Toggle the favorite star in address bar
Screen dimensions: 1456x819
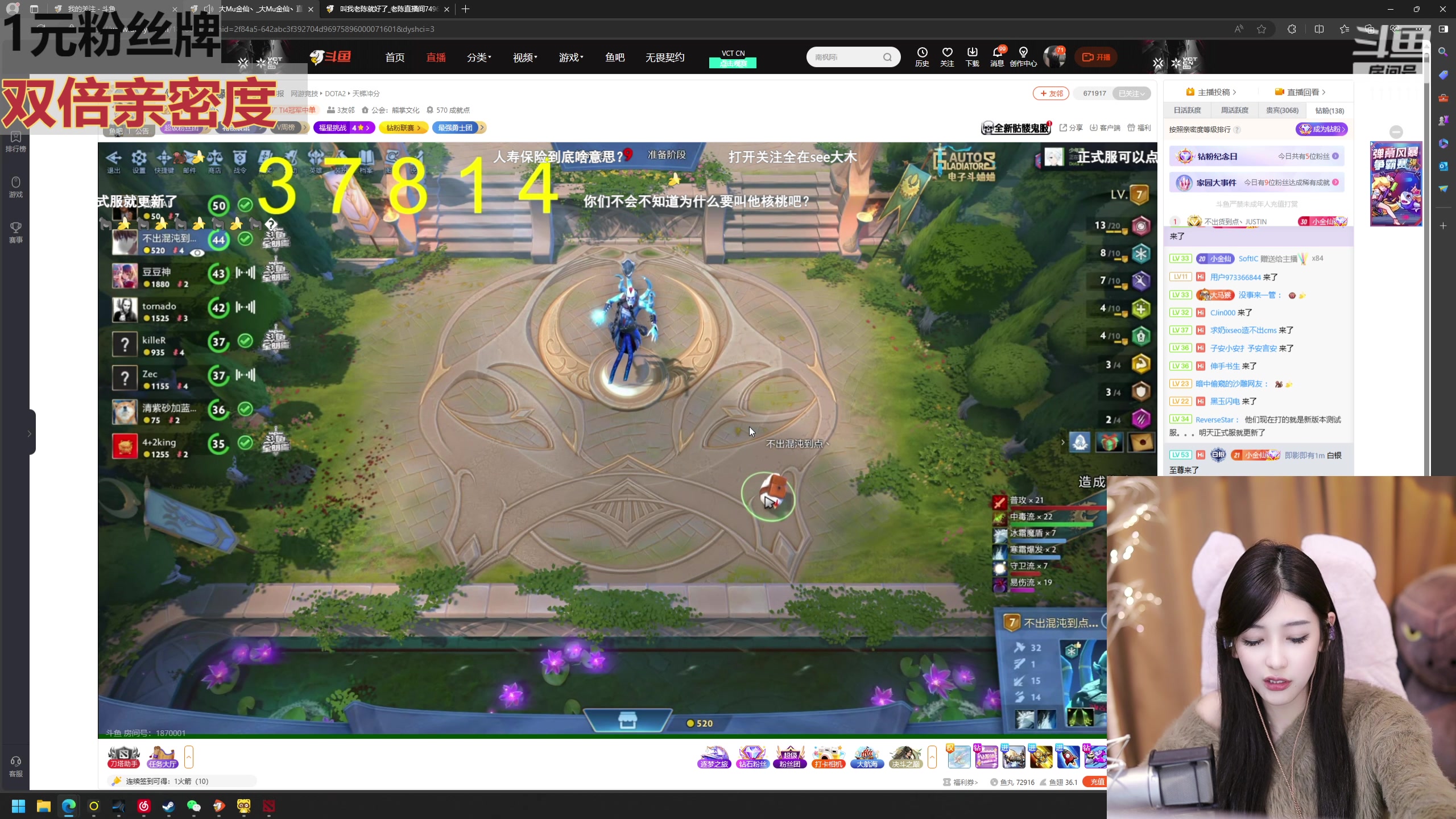point(1261,29)
